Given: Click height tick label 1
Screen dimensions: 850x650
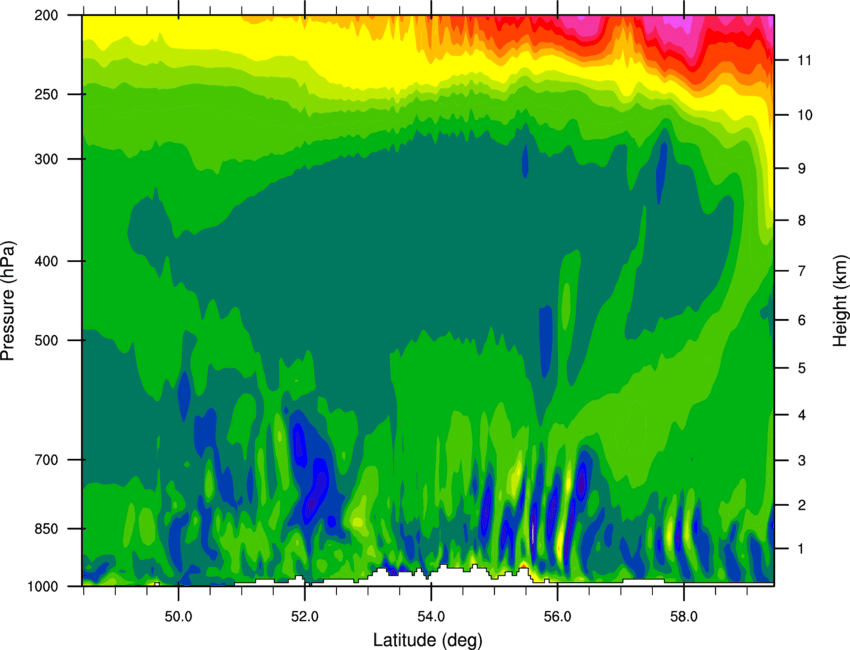Looking at the screenshot, I should [801, 549].
